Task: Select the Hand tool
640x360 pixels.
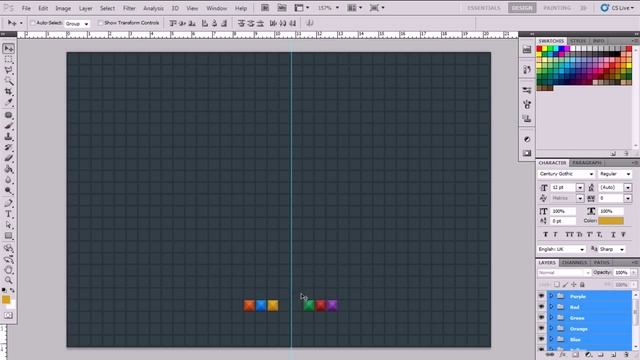Action: [x=8, y=270]
